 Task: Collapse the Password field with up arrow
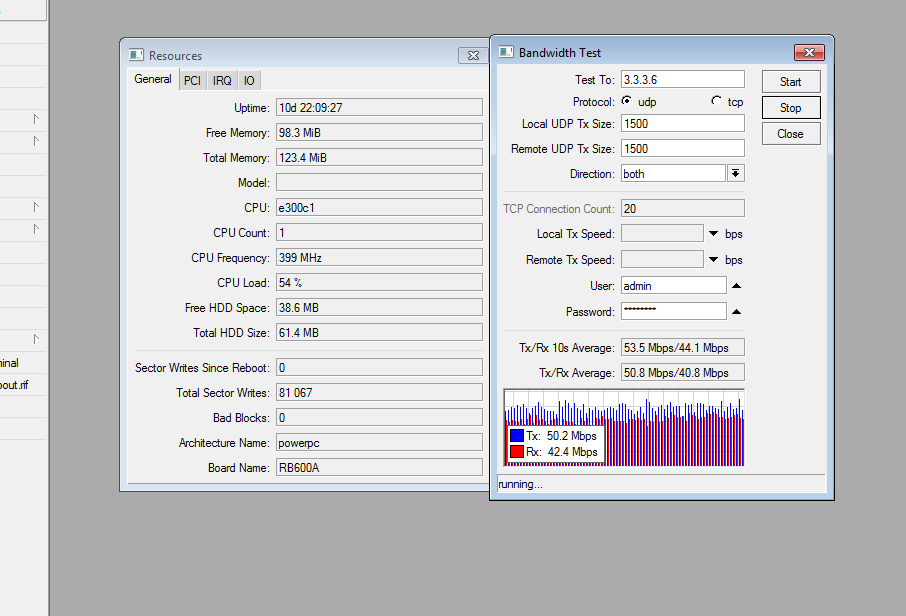(736, 312)
